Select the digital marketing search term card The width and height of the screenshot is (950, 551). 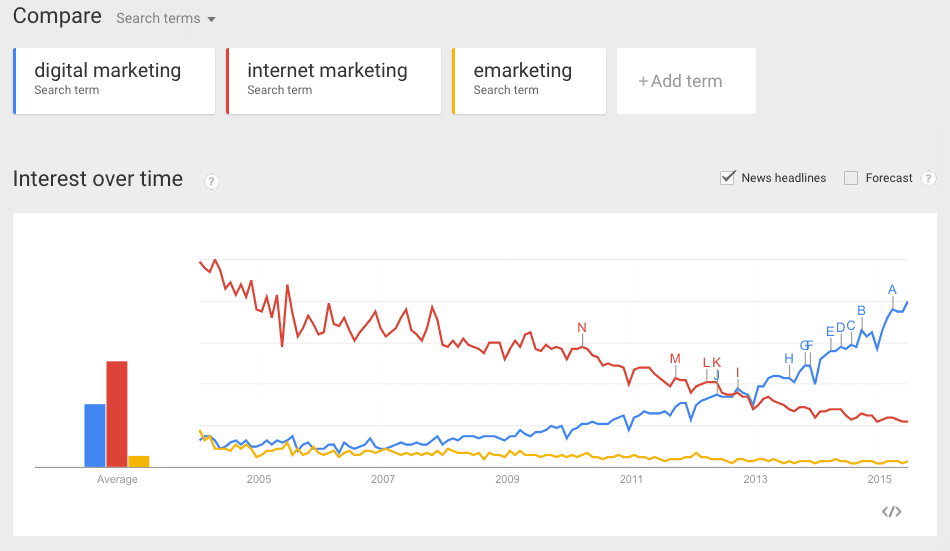114,81
